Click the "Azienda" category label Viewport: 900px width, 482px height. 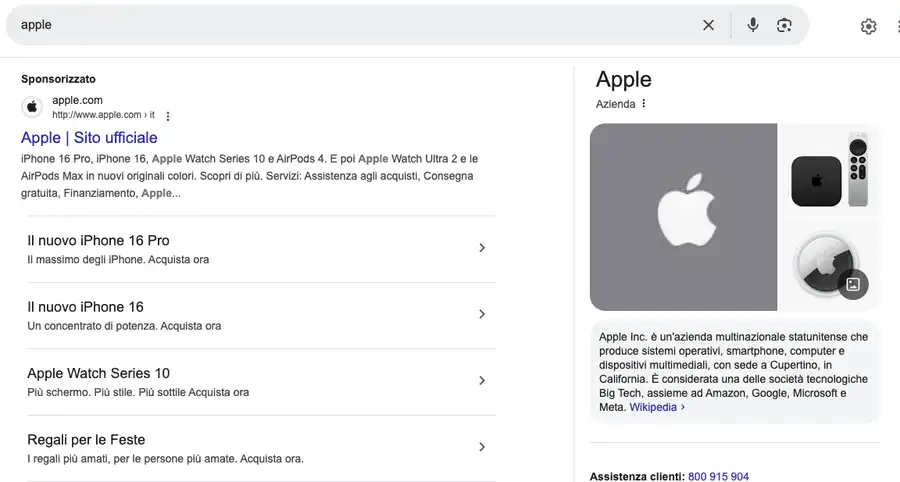(615, 104)
